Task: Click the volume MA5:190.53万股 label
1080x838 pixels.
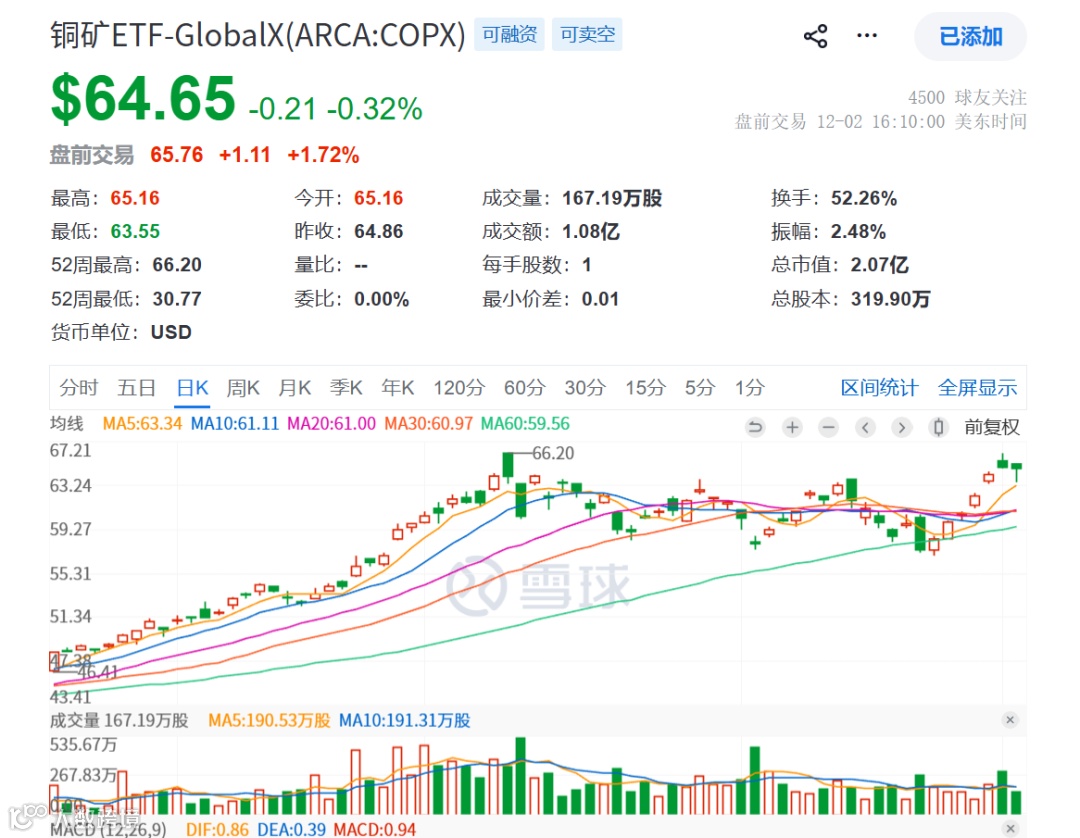Action: pyautogui.click(x=269, y=720)
